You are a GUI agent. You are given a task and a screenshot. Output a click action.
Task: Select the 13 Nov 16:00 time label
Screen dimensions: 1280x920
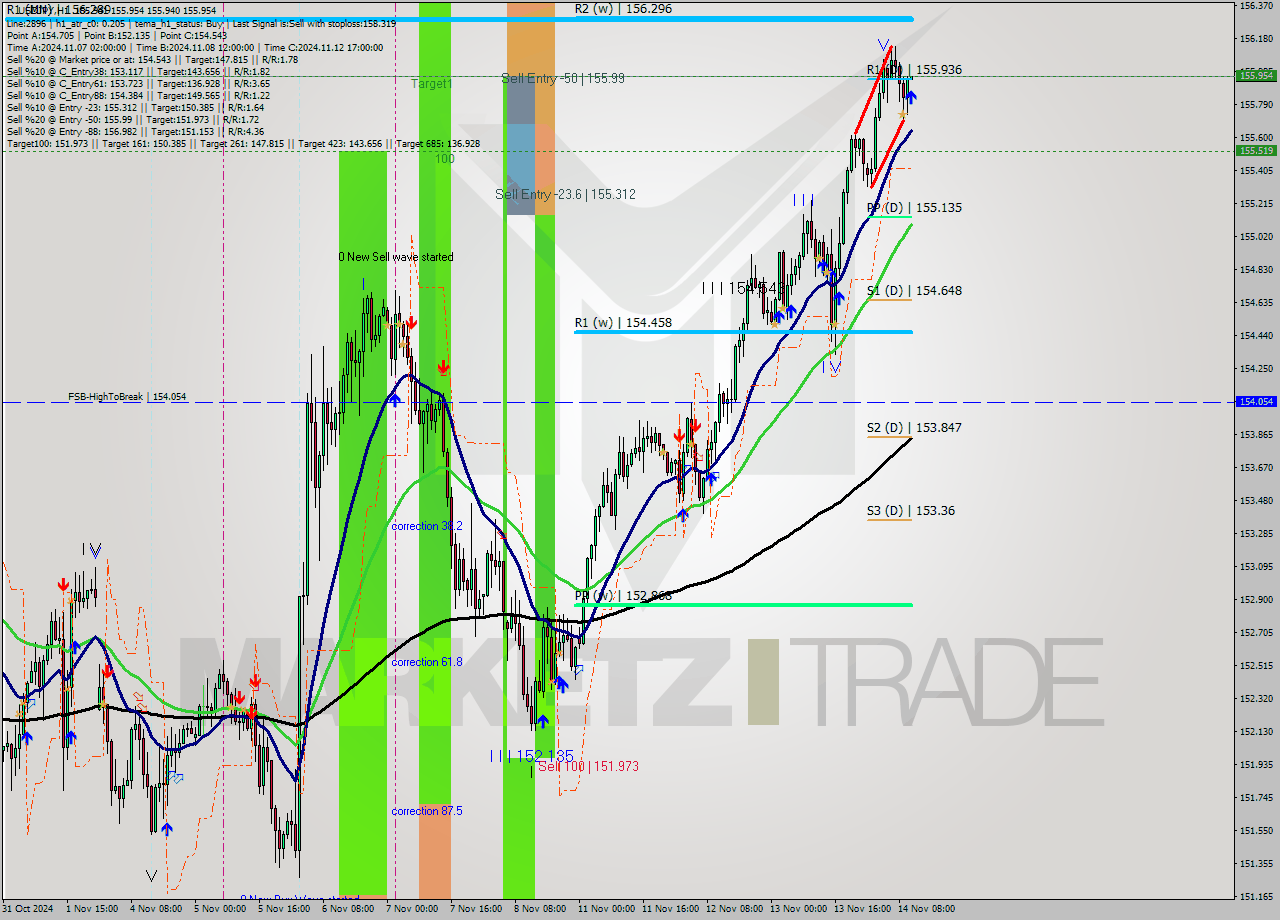862,909
